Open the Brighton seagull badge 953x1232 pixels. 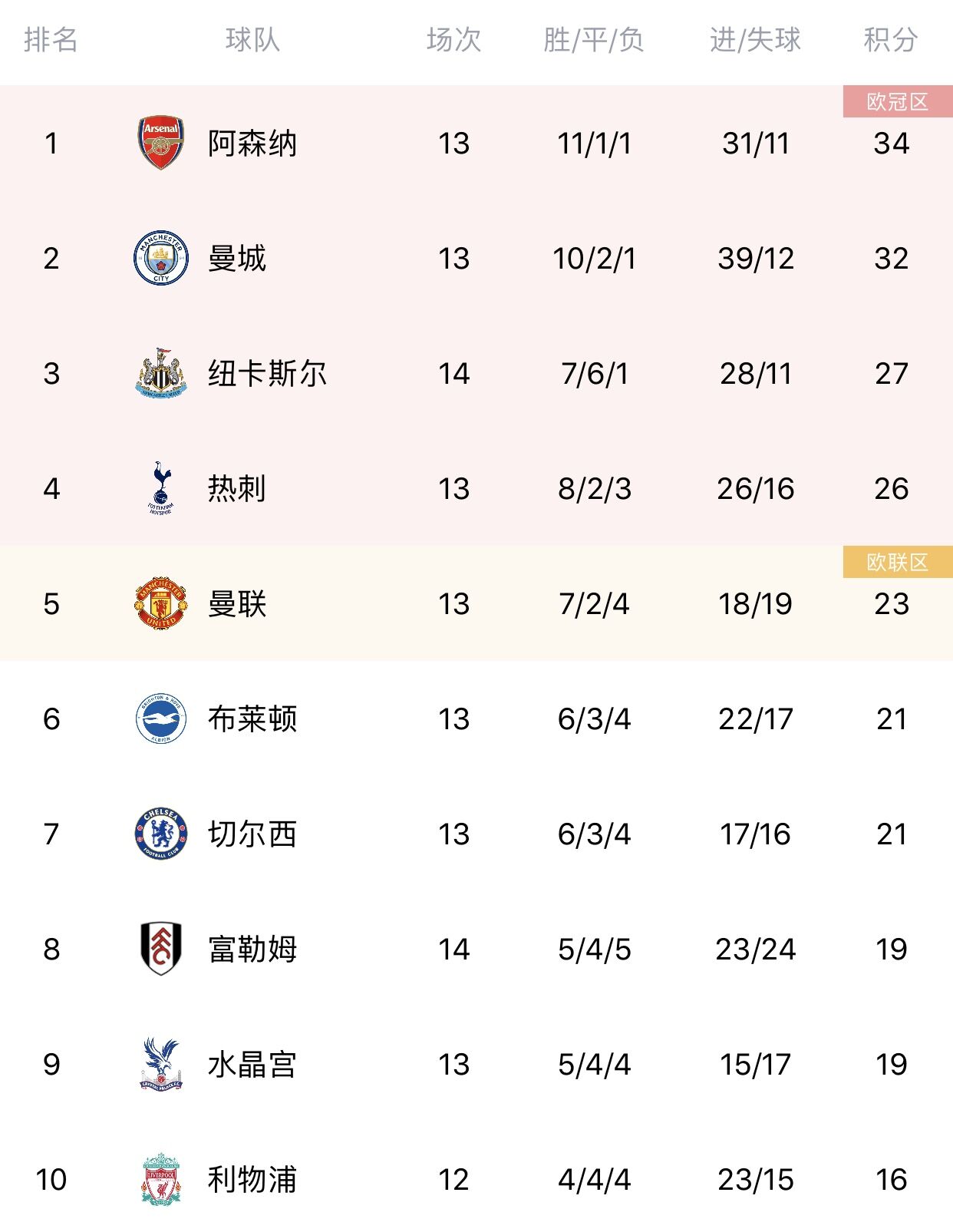161,718
